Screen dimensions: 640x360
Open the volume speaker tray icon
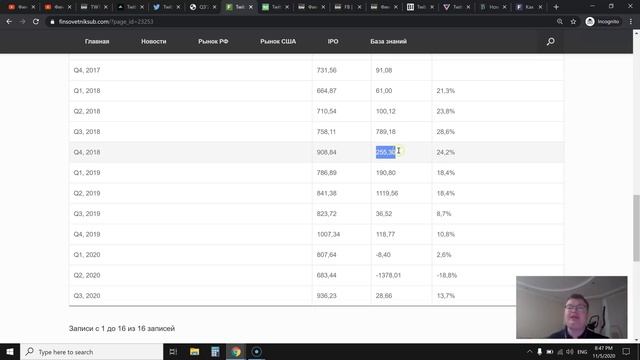570,352
